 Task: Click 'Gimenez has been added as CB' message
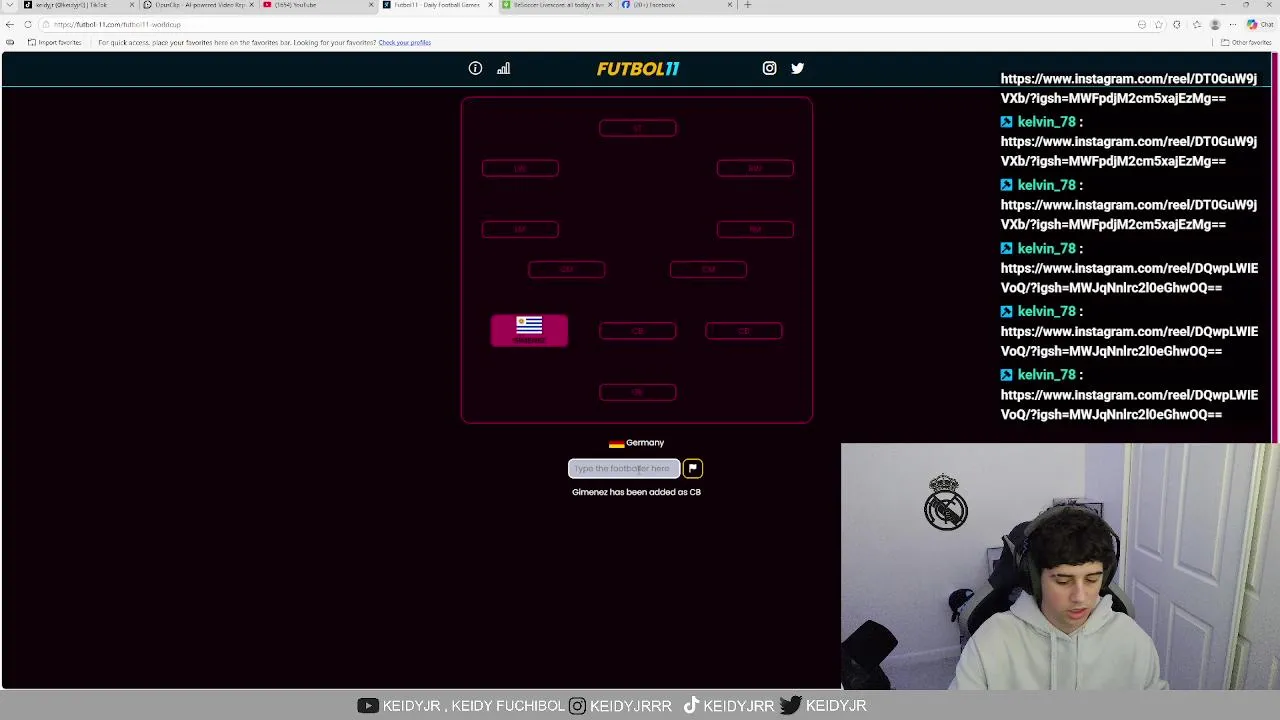click(x=636, y=492)
